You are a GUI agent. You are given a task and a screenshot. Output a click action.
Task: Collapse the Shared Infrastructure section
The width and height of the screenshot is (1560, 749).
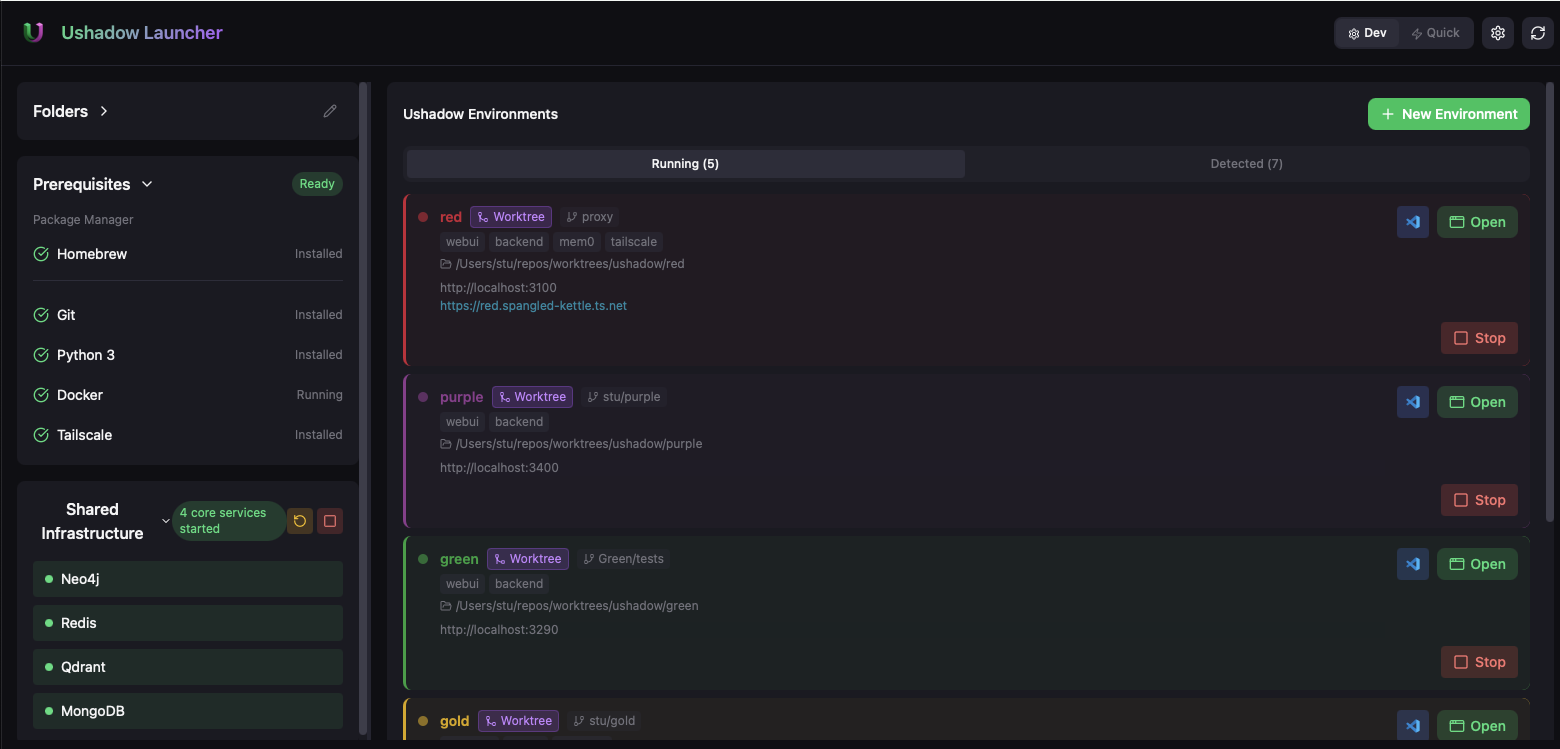coord(165,520)
